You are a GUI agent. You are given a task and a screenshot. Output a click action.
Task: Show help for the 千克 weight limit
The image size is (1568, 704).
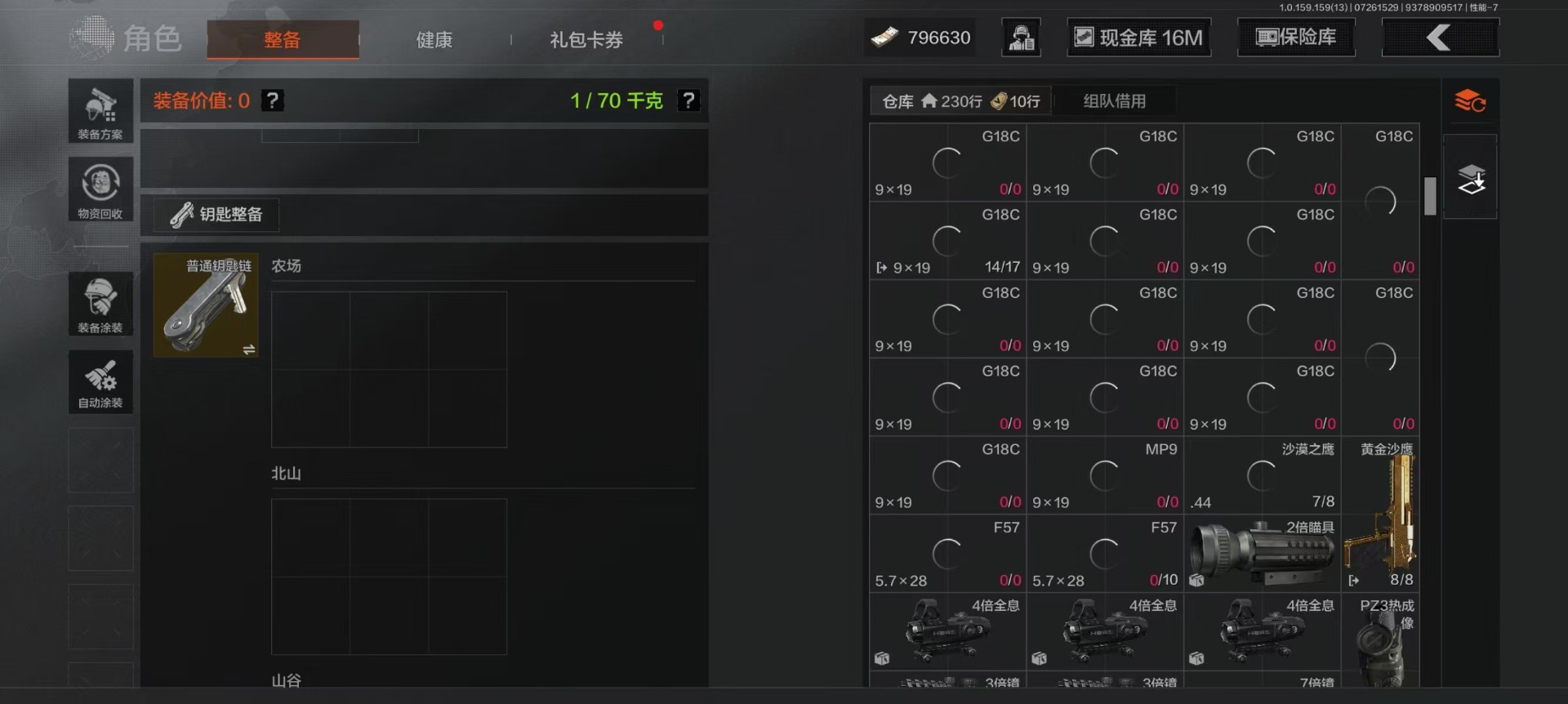[689, 100]
